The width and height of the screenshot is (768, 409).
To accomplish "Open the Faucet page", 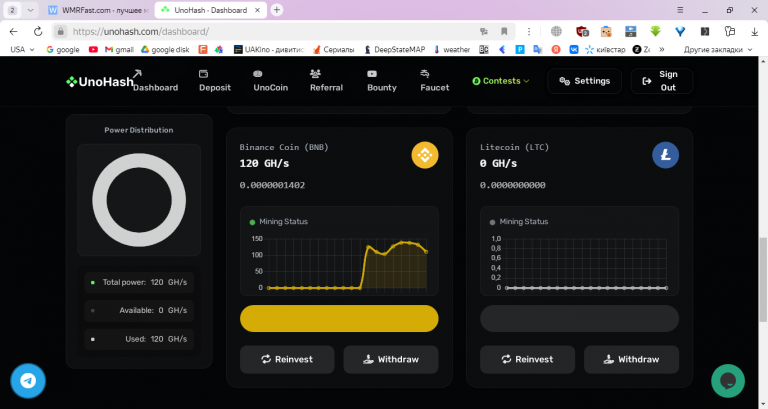I will point(434,81).
